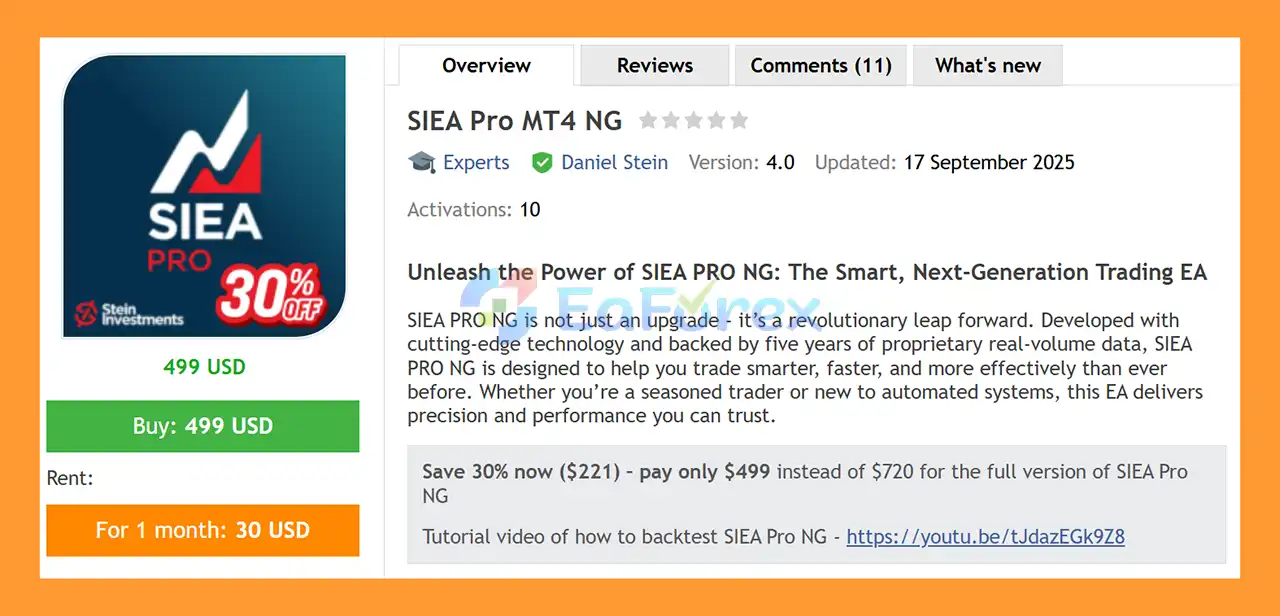View the What's new tab
Screen dimensions: 1280x616
(987, 65)
